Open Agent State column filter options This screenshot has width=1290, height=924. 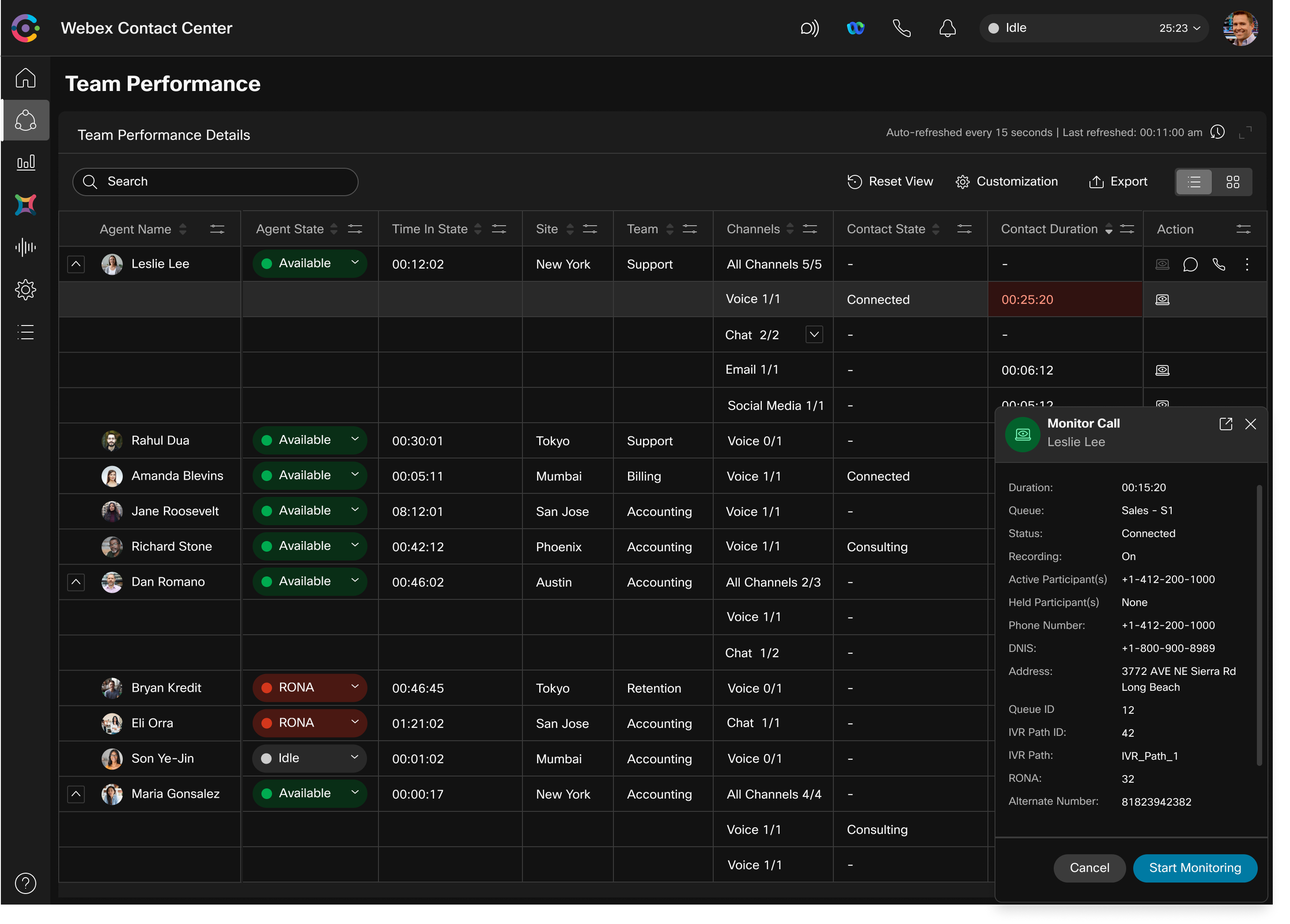point(355,229)
